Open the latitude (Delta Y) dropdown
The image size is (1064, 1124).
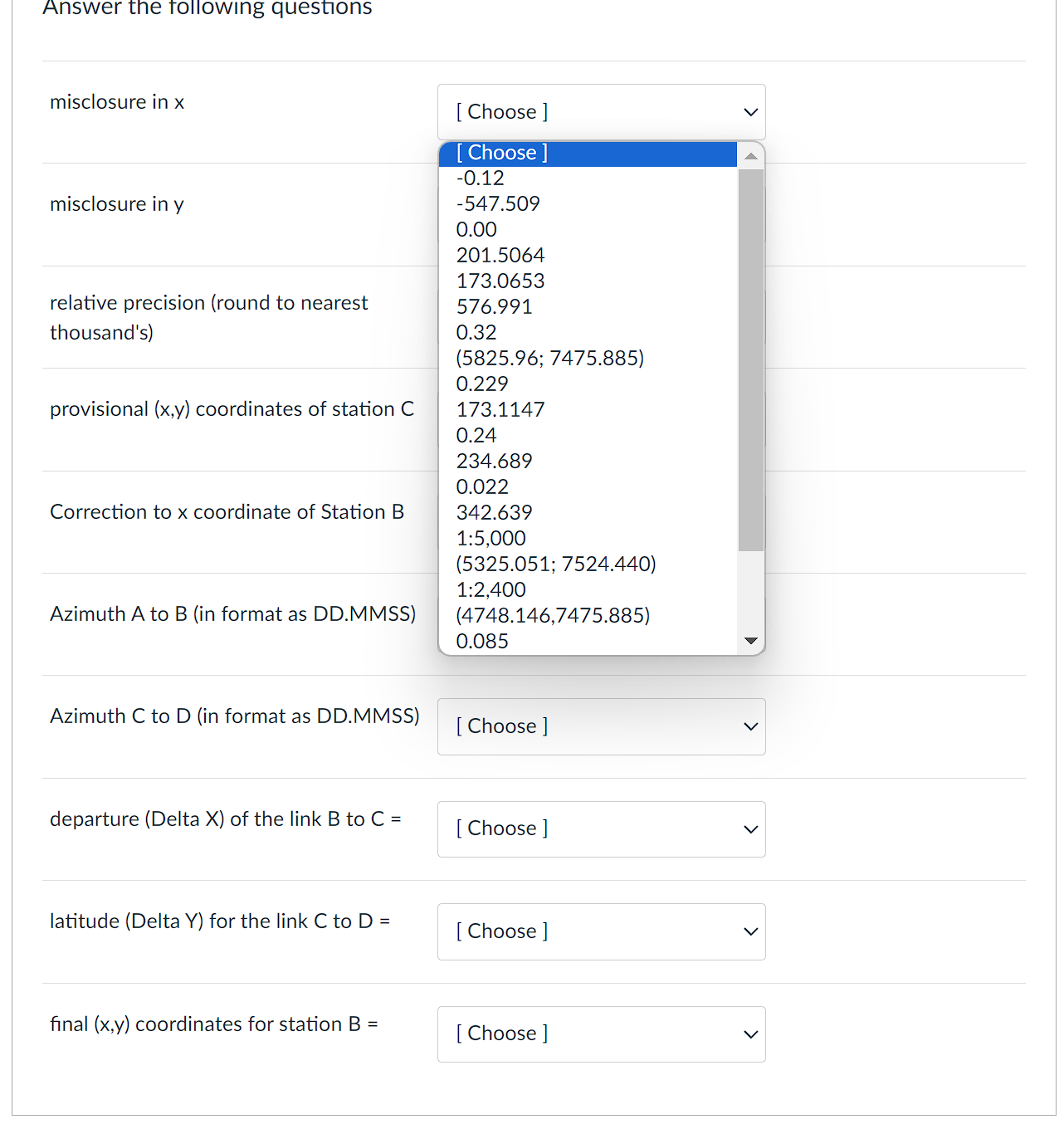(600, 931)
